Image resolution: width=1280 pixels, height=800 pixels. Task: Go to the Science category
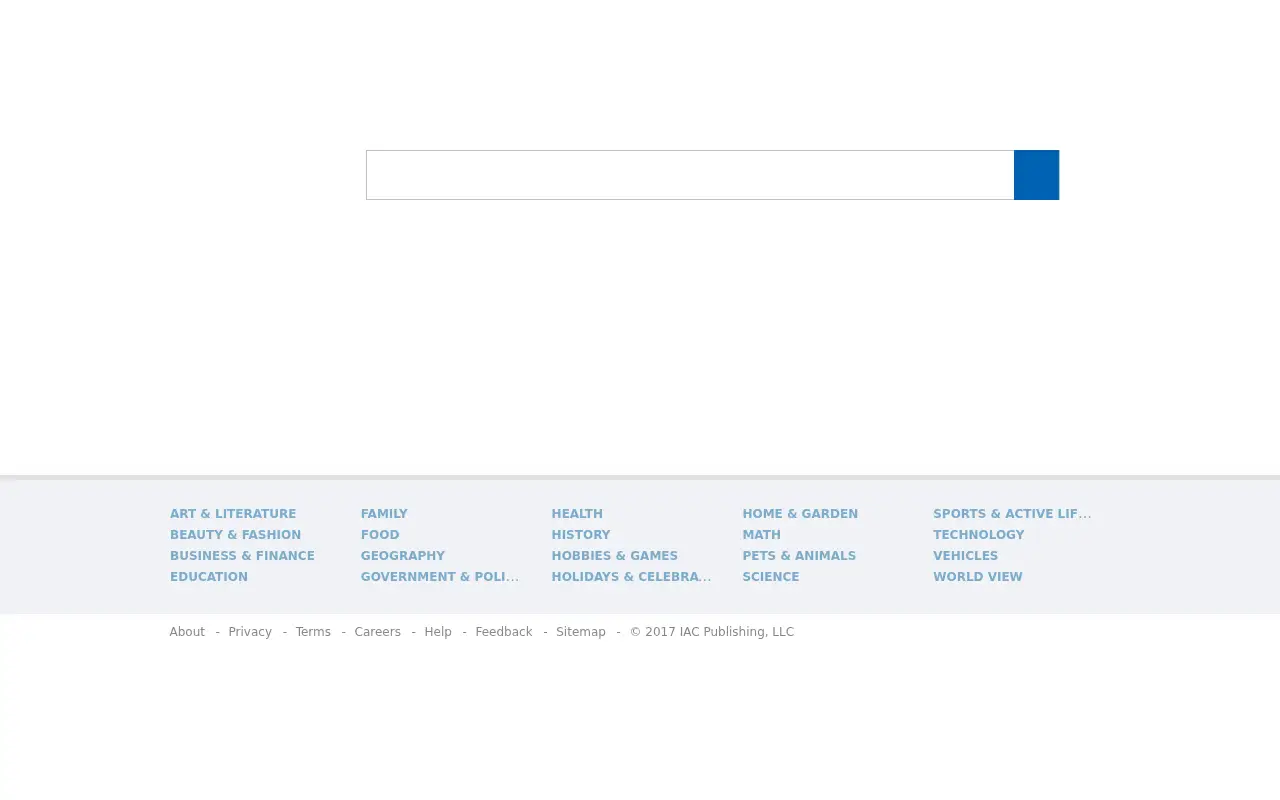[x=771, y=577]
